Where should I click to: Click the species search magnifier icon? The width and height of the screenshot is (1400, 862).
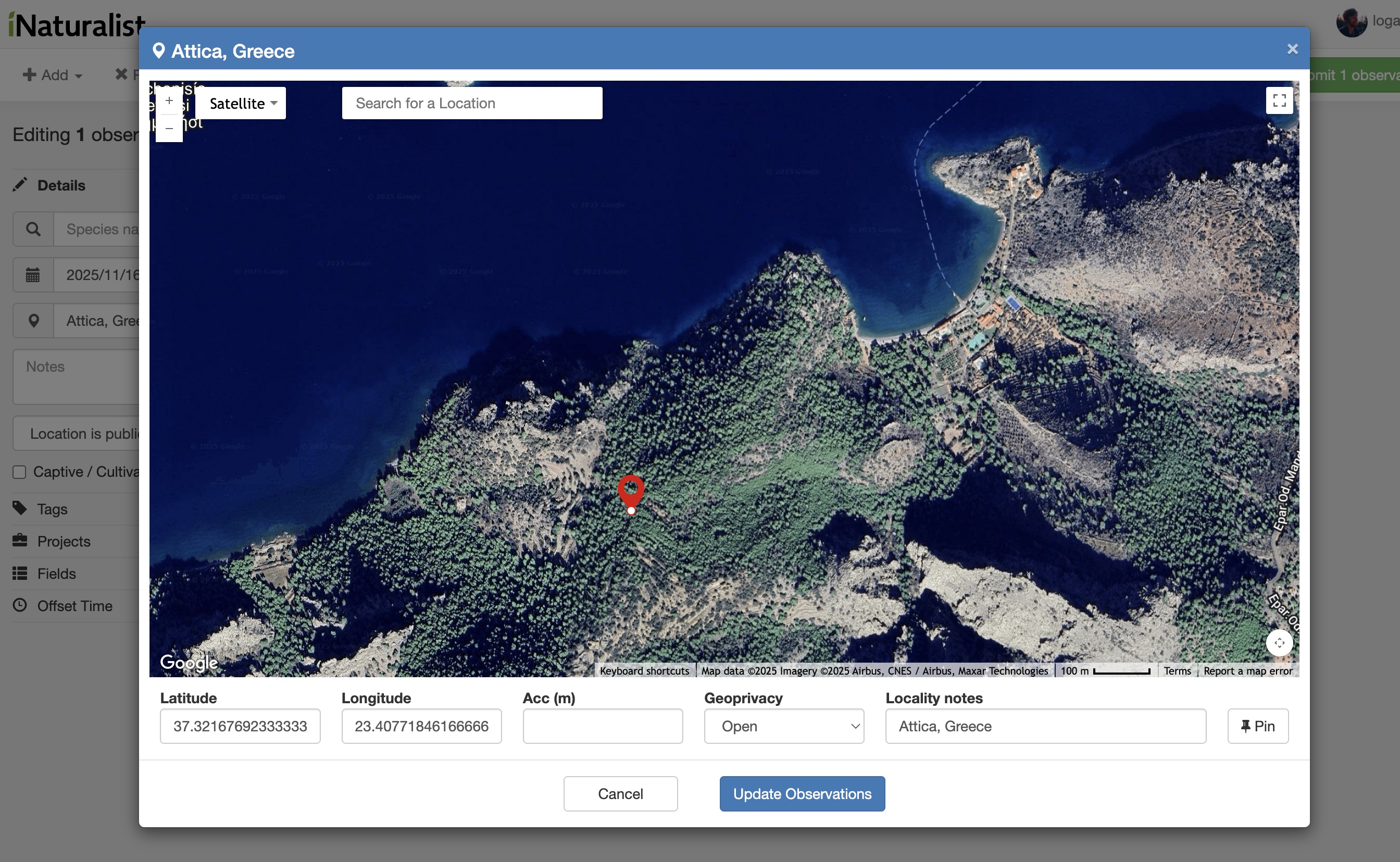[x=33, y=229]
